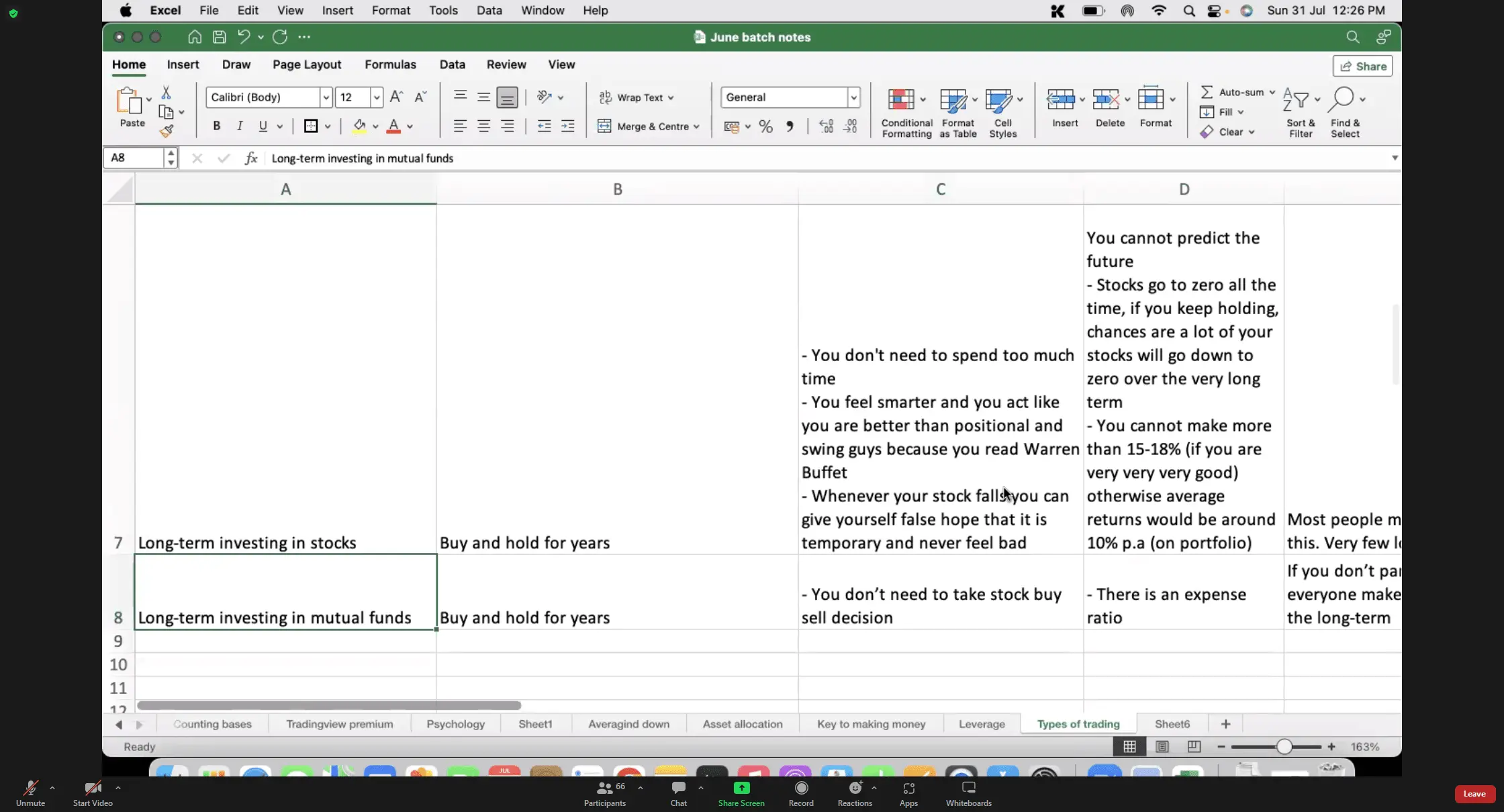This screenshot has height=812, width=1504.
Task: Click the Increase Indent icon
Action: point(567,126)
